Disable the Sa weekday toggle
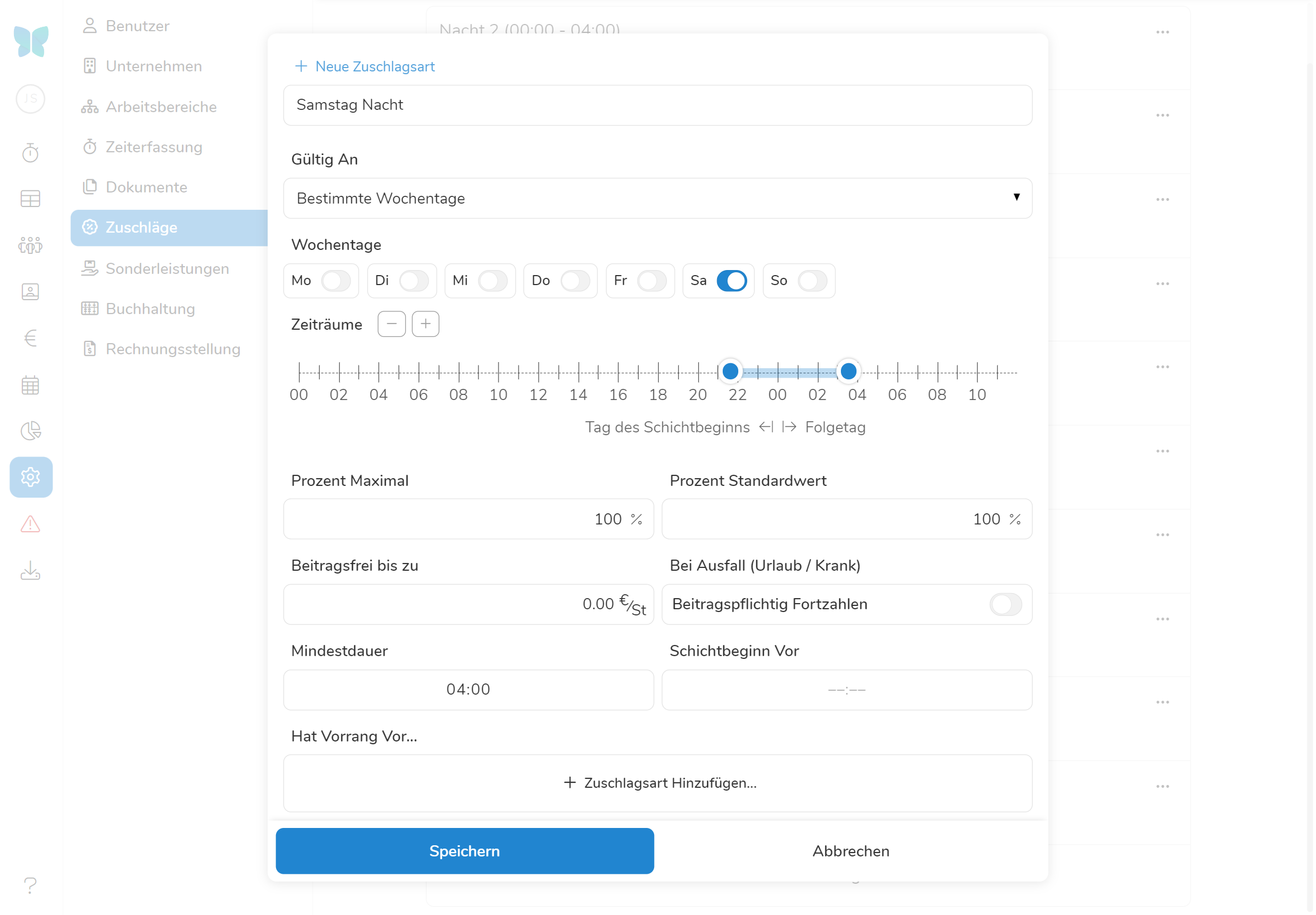Image resolution: width=1316 pixels, height=915 pixels. [x=732, y=281]
